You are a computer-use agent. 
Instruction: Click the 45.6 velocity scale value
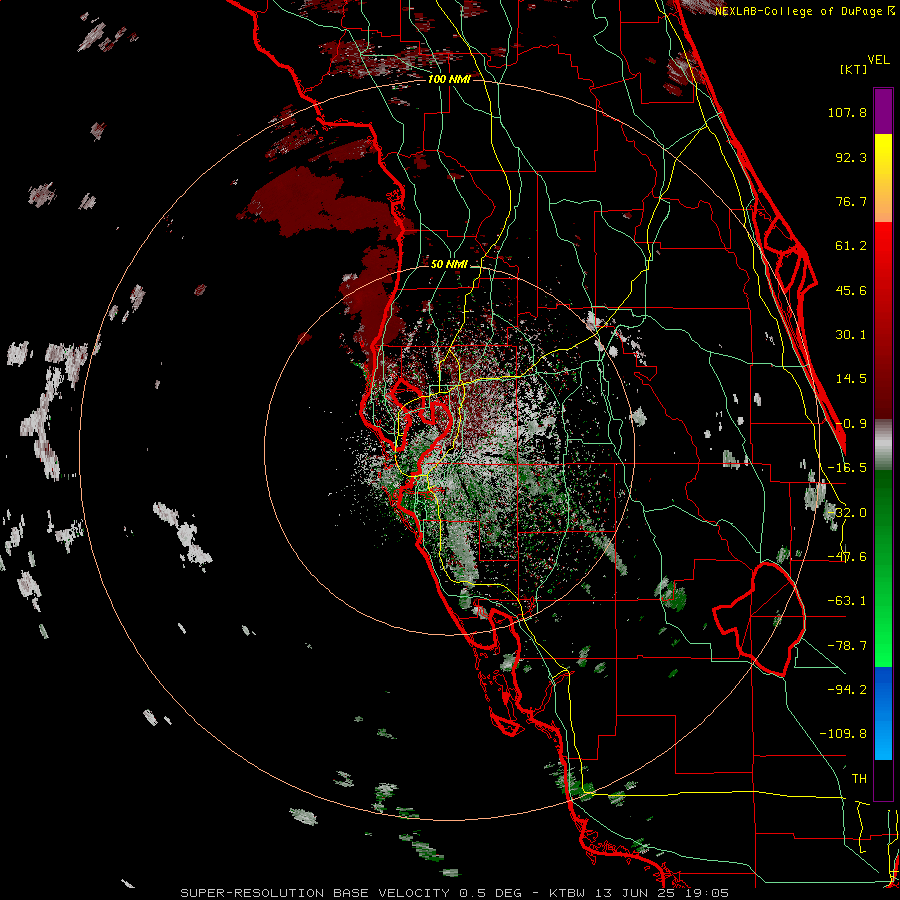click(851, 290)
